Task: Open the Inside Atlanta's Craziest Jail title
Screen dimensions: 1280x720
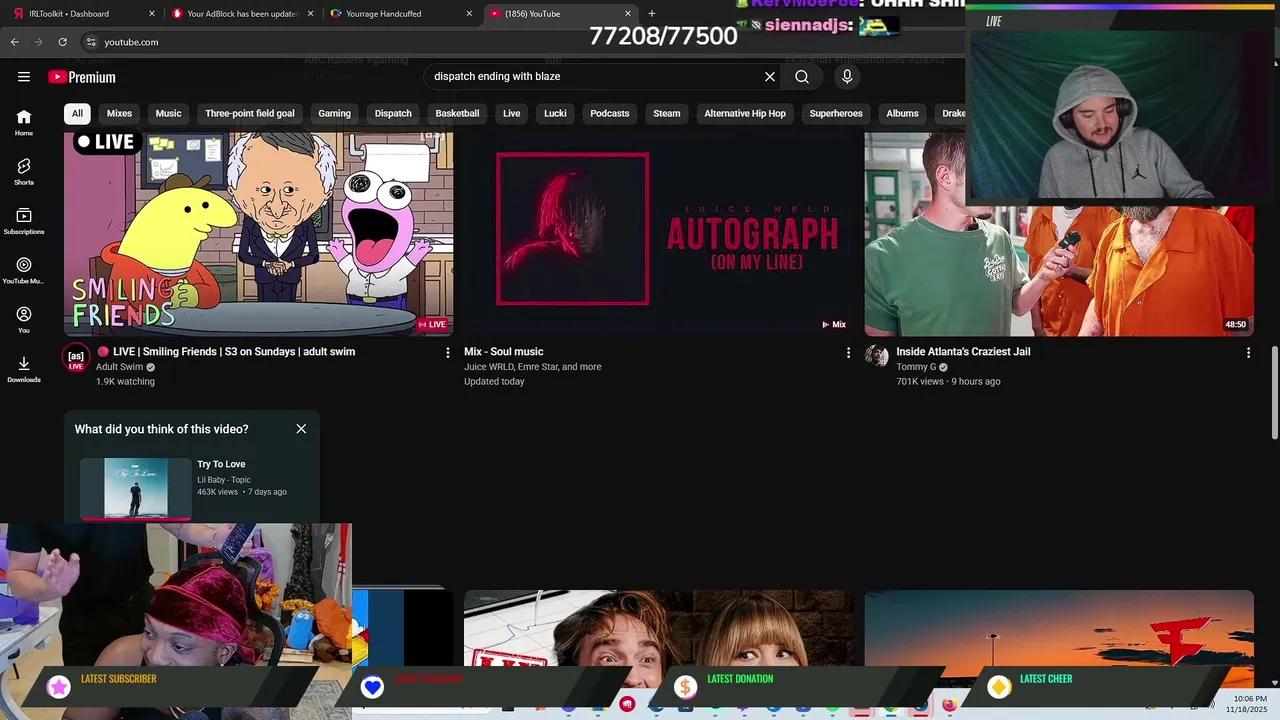Action: pyautogui.click(x=963, y=352)
